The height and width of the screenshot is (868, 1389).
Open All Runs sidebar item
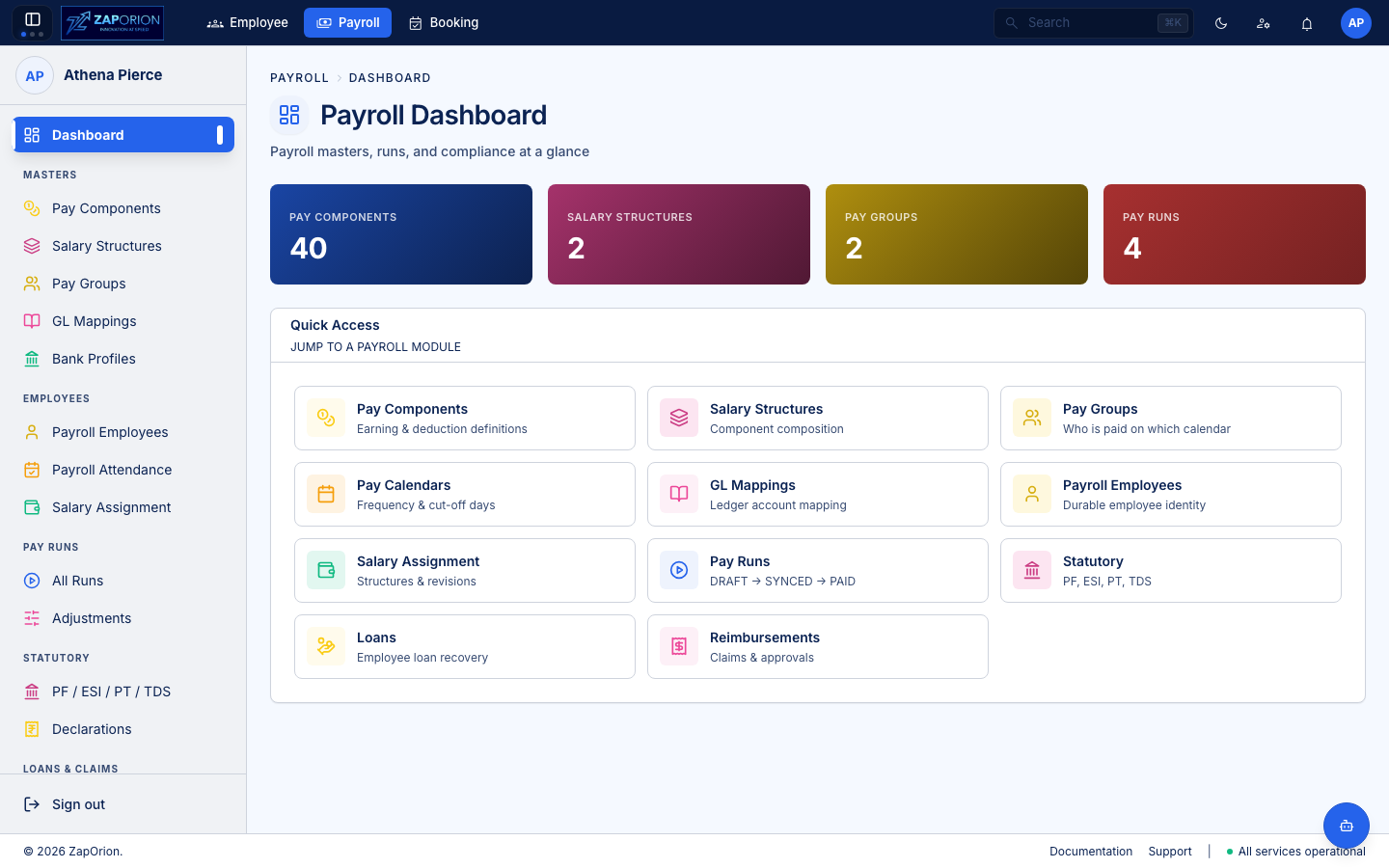pyautogui.click(x=123, y=581)
